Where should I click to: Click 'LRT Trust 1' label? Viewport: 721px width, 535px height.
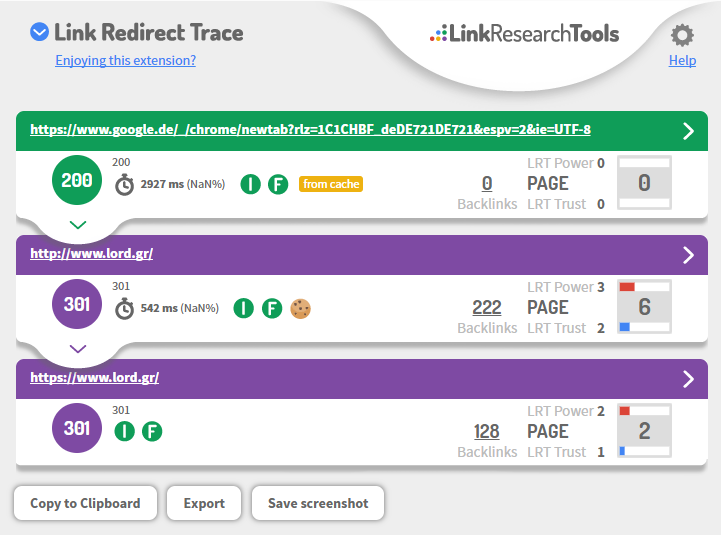tap(566, 452)
